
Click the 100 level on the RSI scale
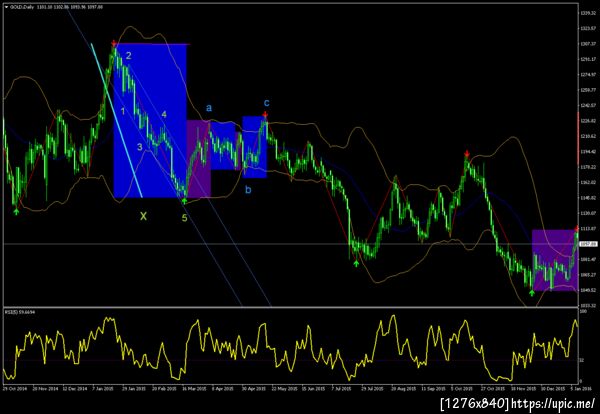pyautogui.click(x=583, y=312)
